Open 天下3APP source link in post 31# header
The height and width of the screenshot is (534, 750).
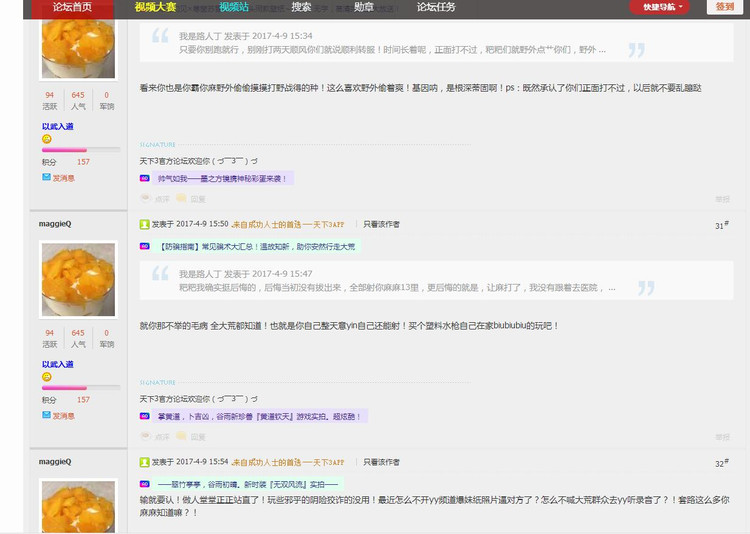click(287, 224)
